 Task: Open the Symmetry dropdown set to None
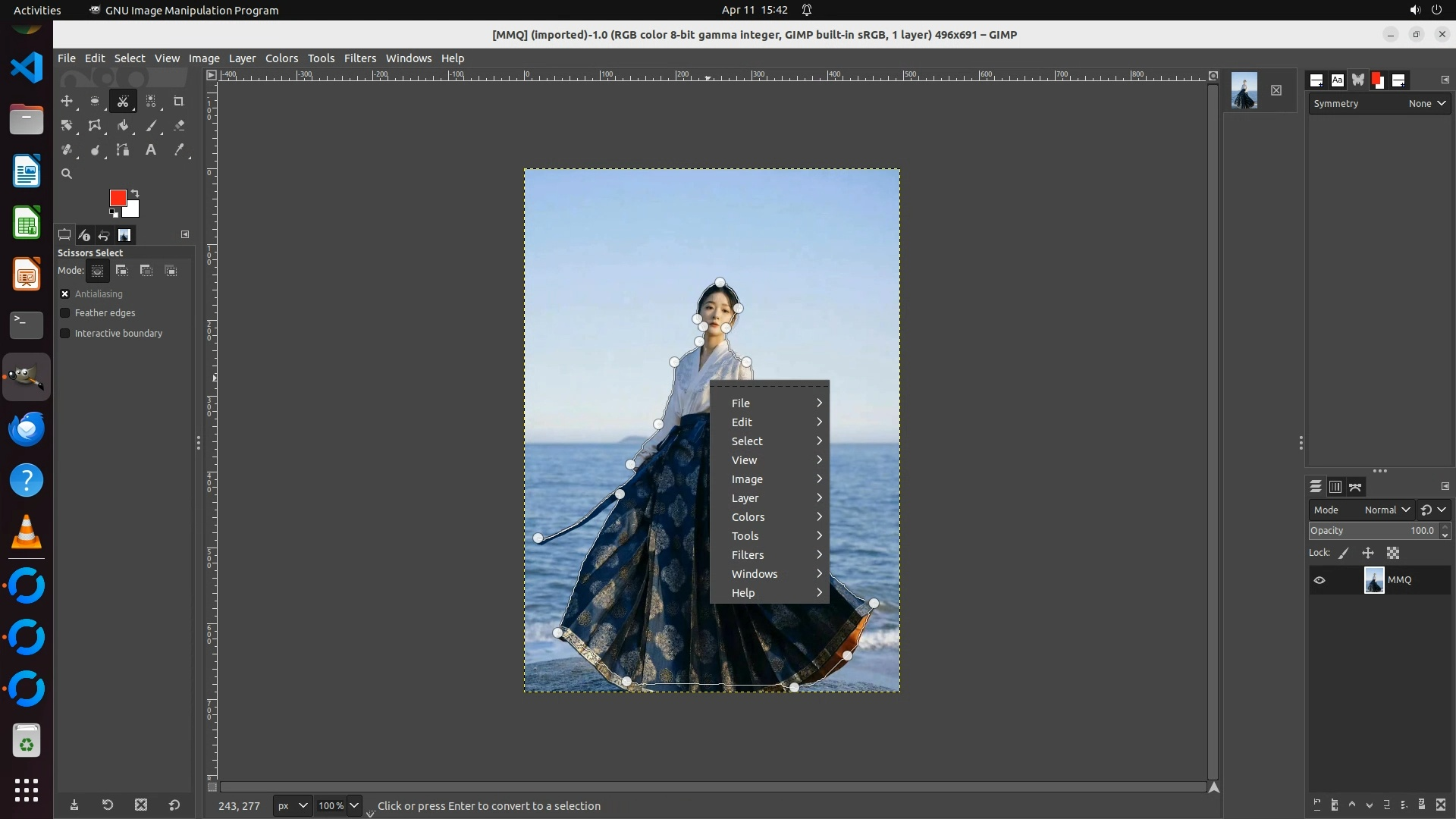(x=1427, y=104)
